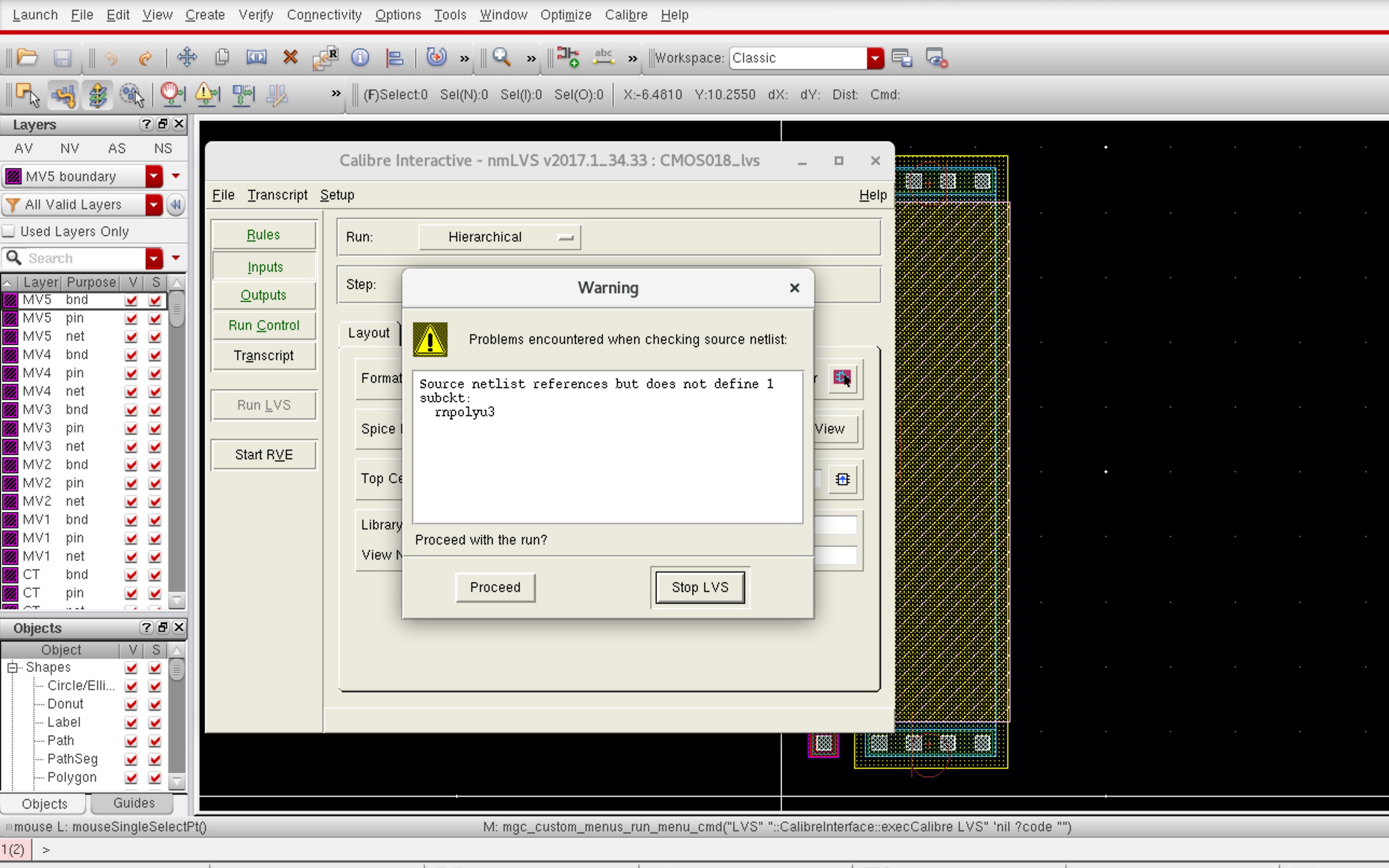
Task: Click the workspace view visibility icon
Action: pyautogui.click(x=937, y=58)
